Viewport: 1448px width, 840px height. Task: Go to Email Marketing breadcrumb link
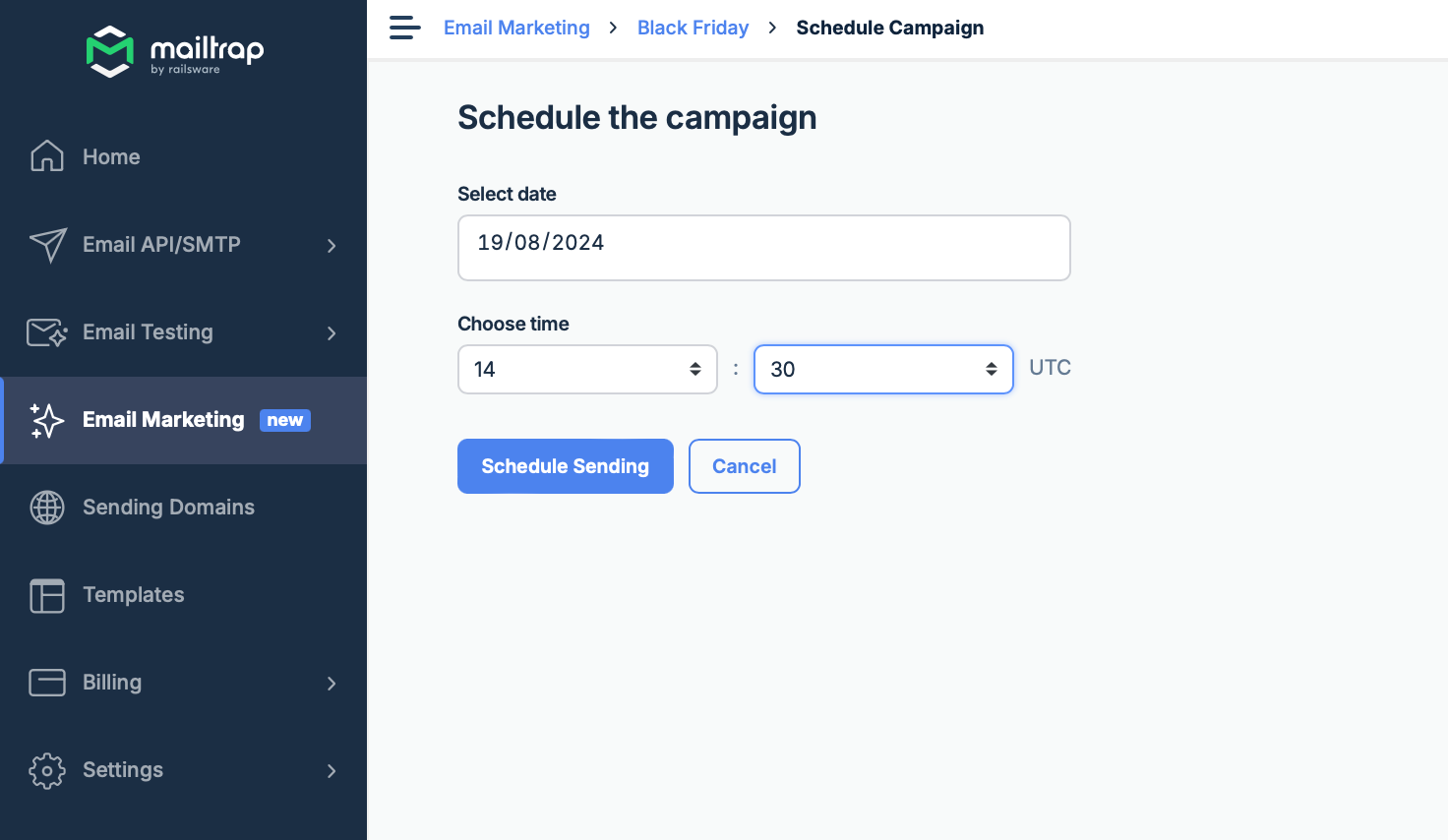(x=516, y=28)
